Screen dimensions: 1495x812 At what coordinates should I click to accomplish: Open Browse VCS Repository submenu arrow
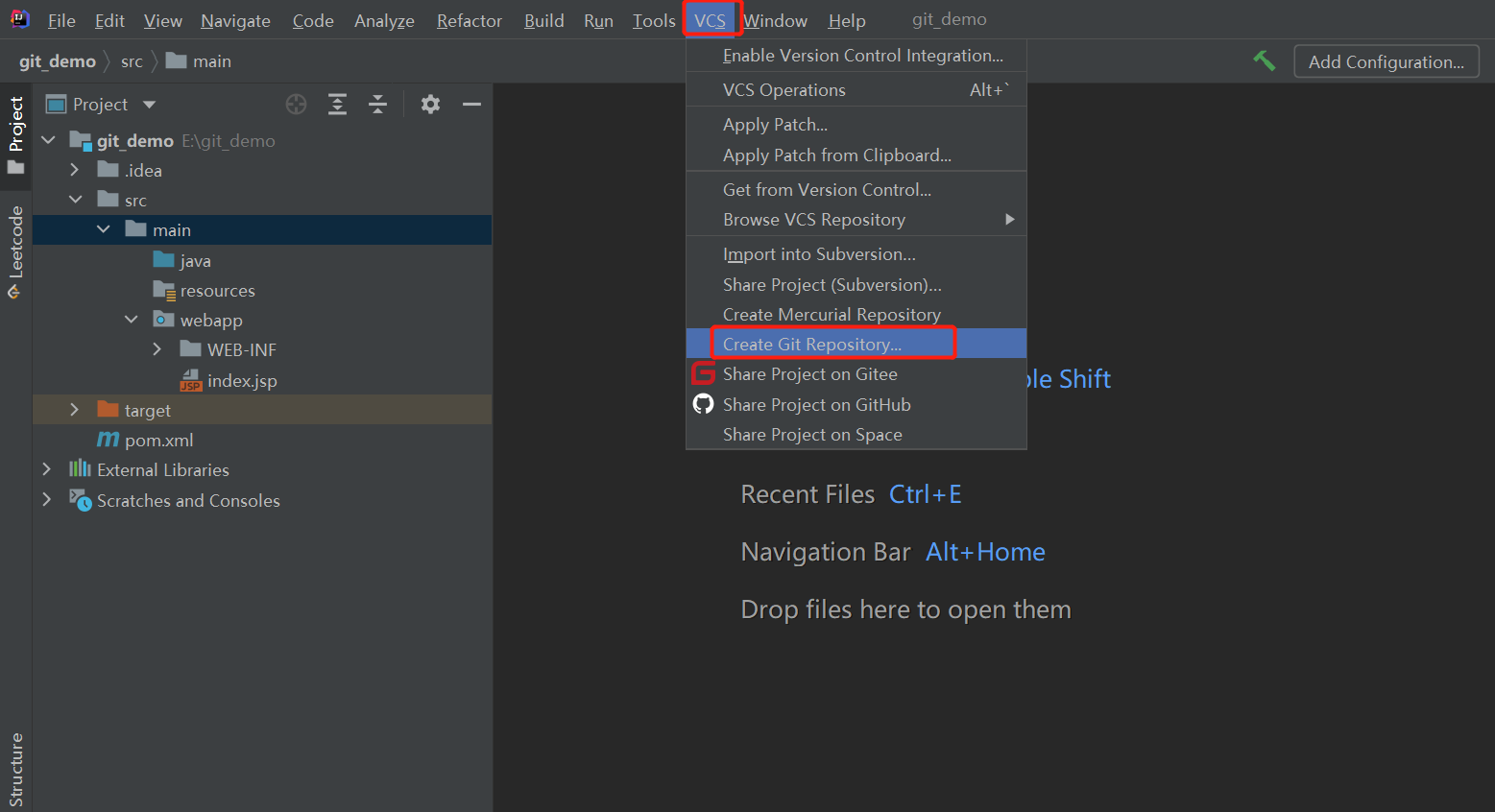(1009, 219)
